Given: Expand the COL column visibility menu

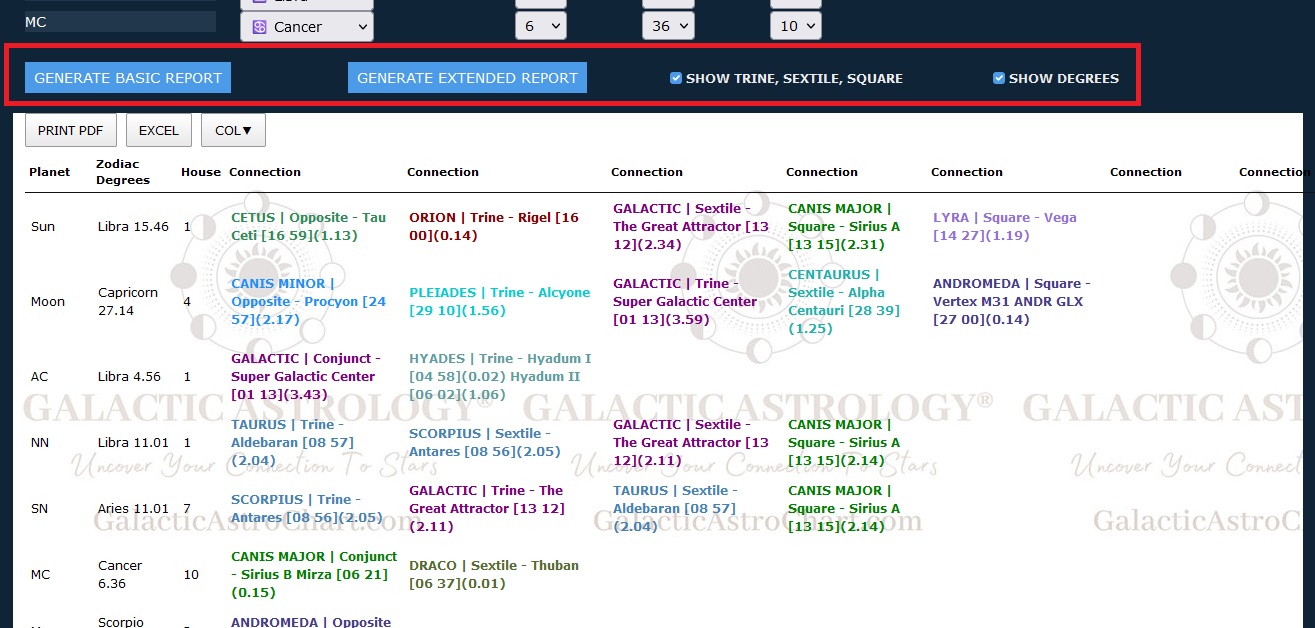Looking at the screenshot, I should pos(233,131).
